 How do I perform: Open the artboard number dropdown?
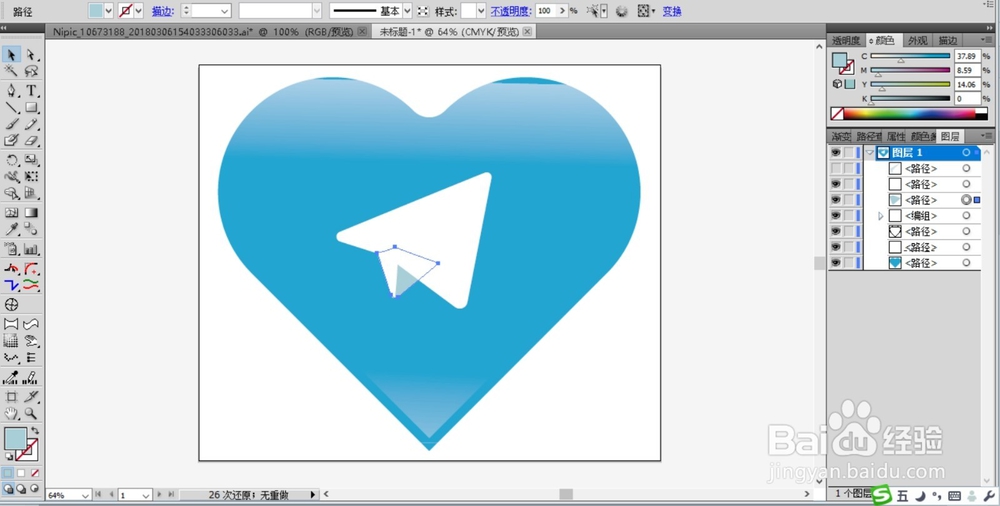146,495
